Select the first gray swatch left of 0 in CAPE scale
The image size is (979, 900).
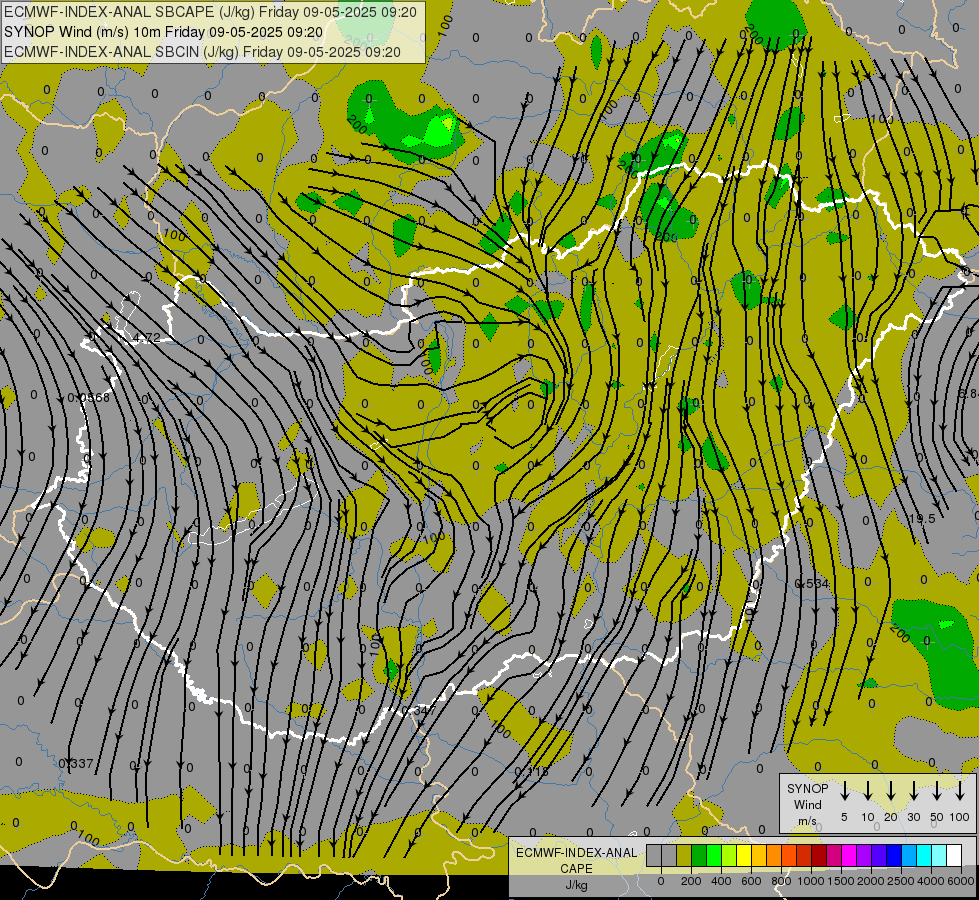tap(654, 856)
